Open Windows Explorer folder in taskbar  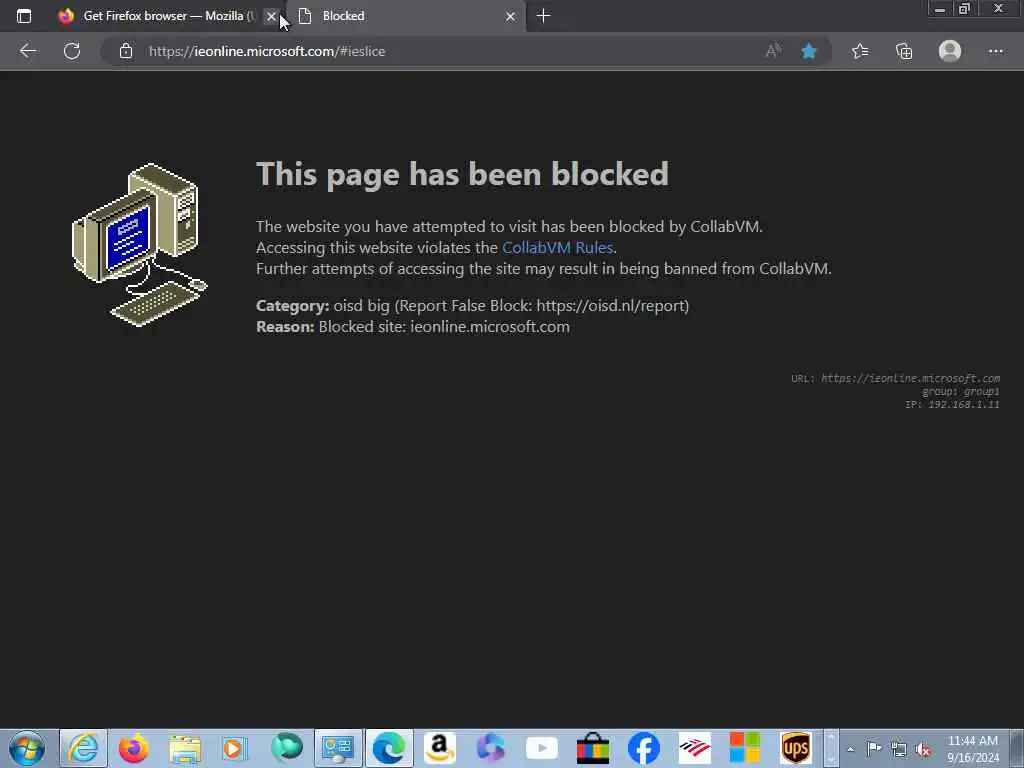pyautogui.click(x=185, y=748)
